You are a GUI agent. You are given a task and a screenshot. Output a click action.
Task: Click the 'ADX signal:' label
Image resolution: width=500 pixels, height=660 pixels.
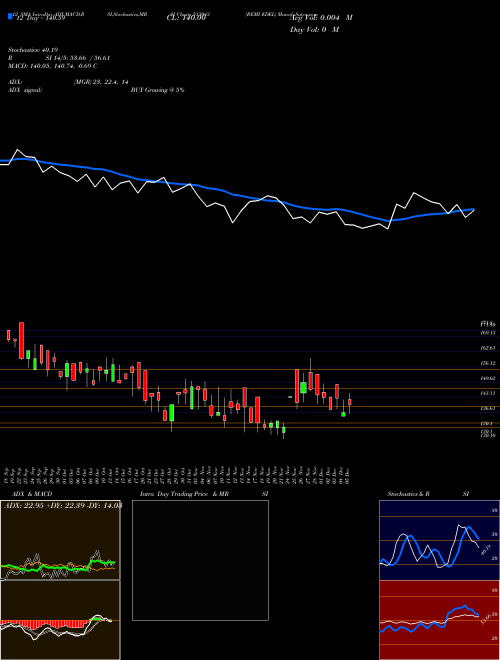(24, 90)
